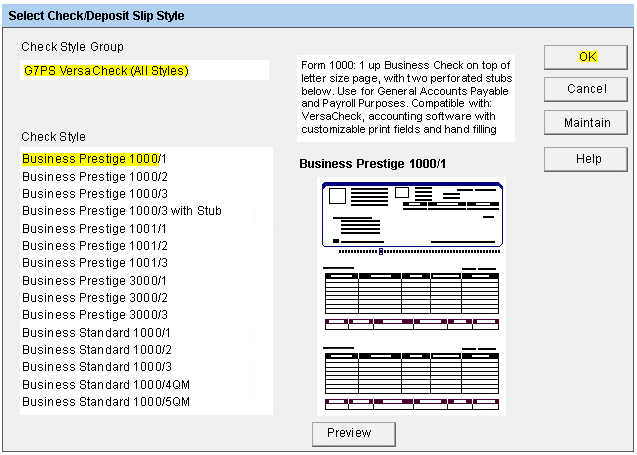Choose Business Prestige 1001/2 style
This screenshot has height=455, width=637.
coord(95,246)
